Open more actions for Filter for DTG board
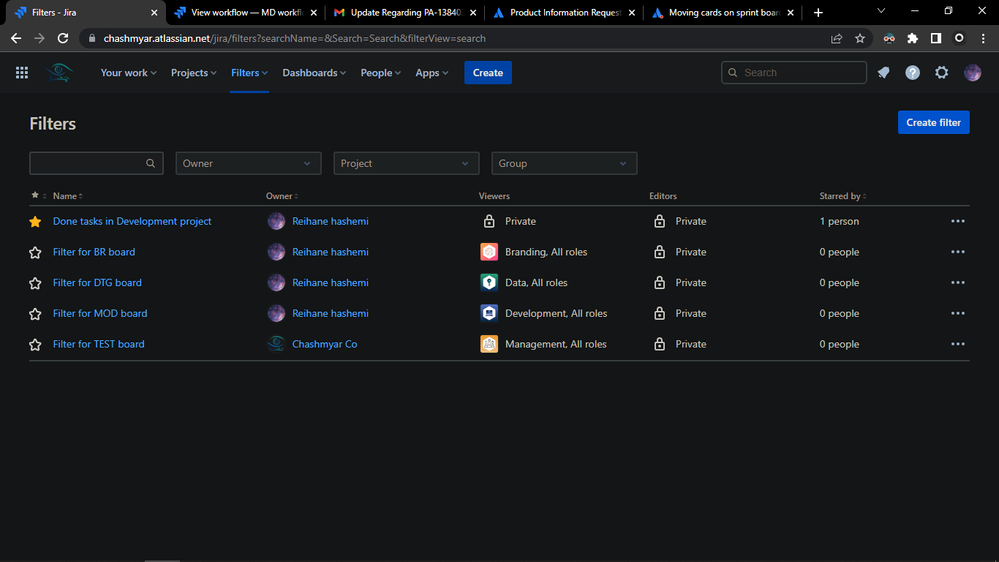Viewport: 999px width, 562px height. click(x=958, y=282)
